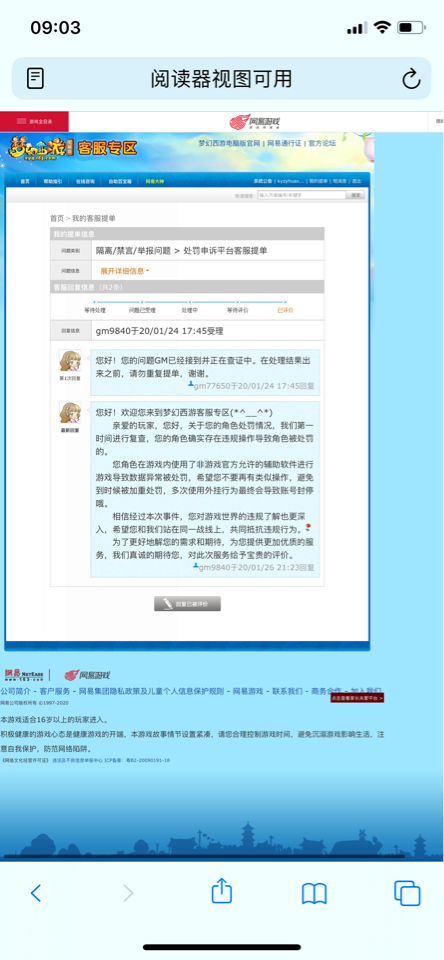Screen dimensions: 444x960
Task: Open the red 游戏全目录 menu
Action: (34, 121)
